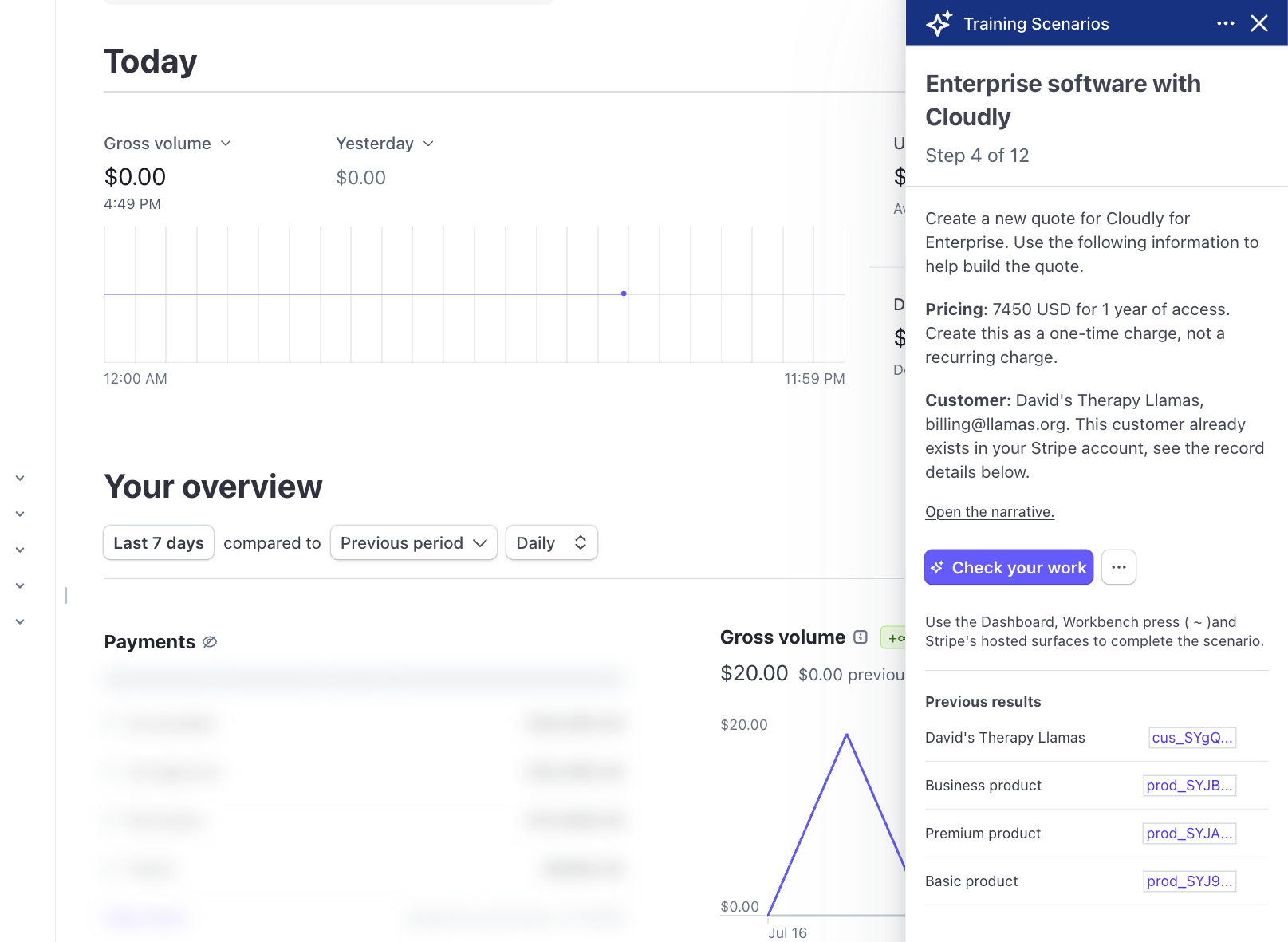Viewport: 1288px width, 942px height.
Task: Click the Enterprise software with Cloudly title
Action: click(1063, 101)
